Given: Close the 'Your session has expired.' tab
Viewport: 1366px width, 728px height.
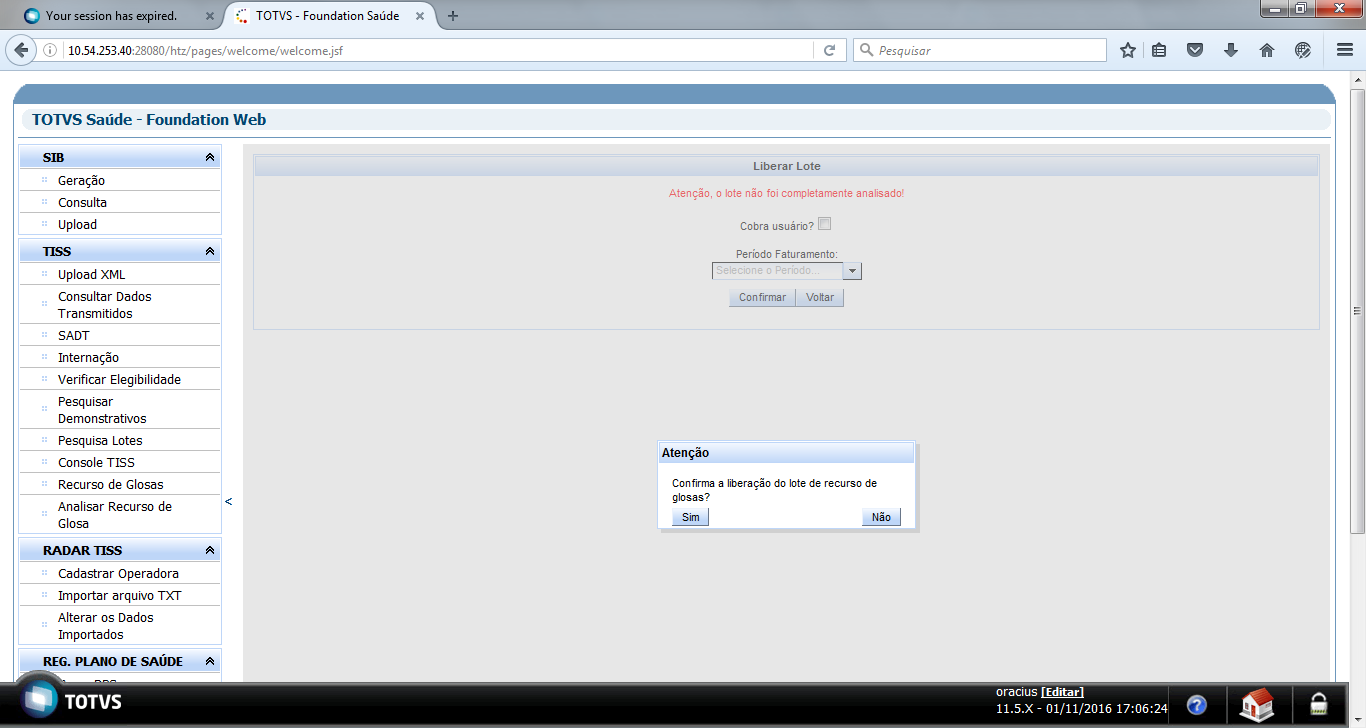Looking at the screenshot, I should click(209, 16).
